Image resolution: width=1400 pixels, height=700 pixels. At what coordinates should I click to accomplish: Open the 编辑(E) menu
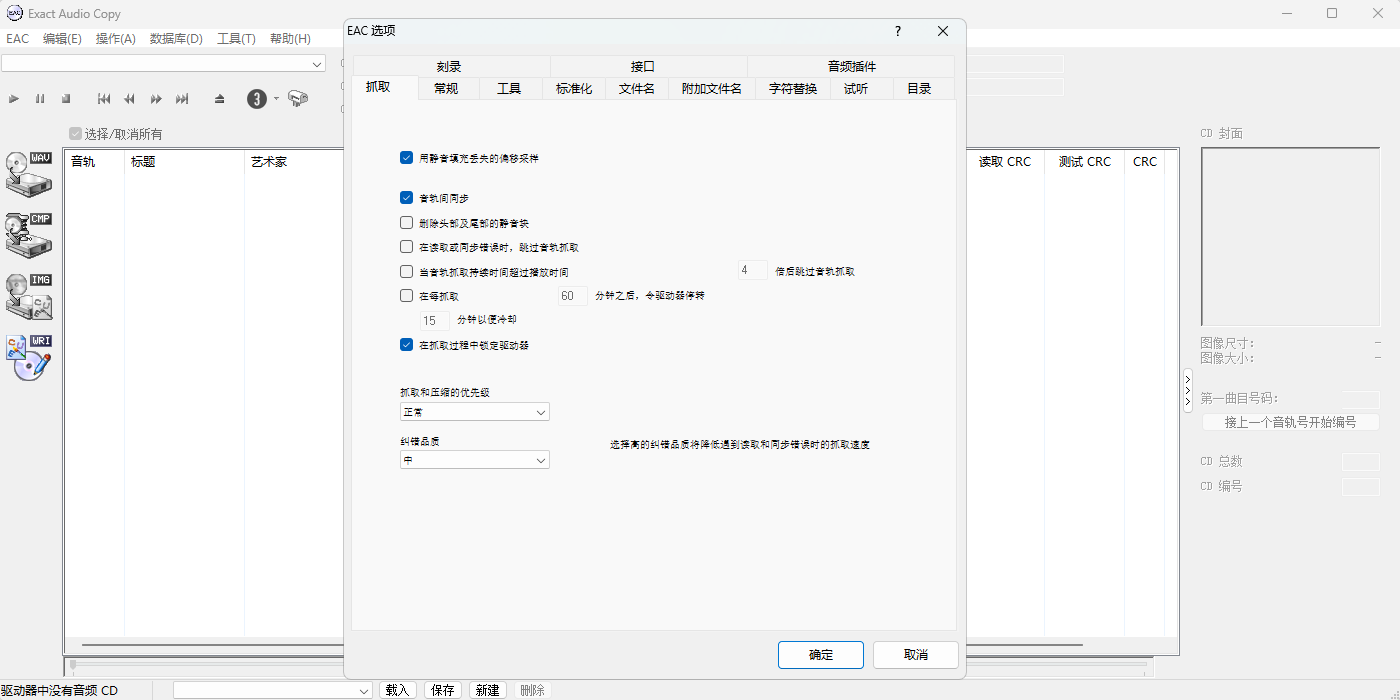62,39
